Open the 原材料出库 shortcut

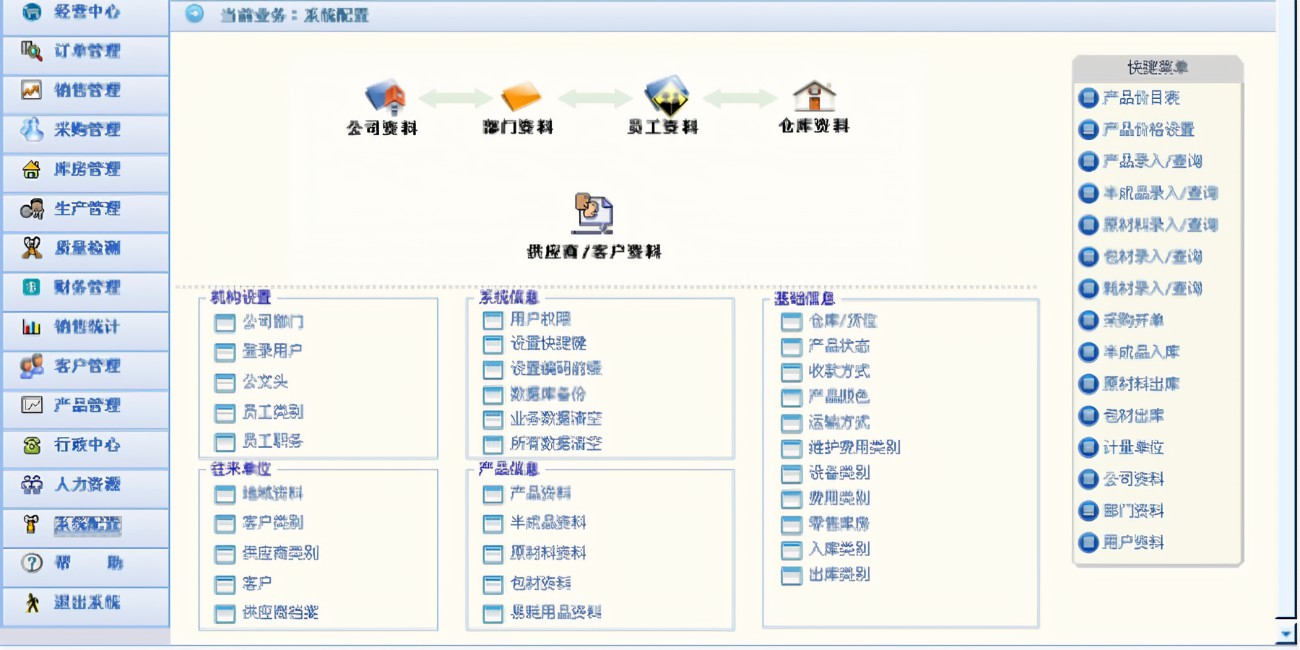point(1141,384)
